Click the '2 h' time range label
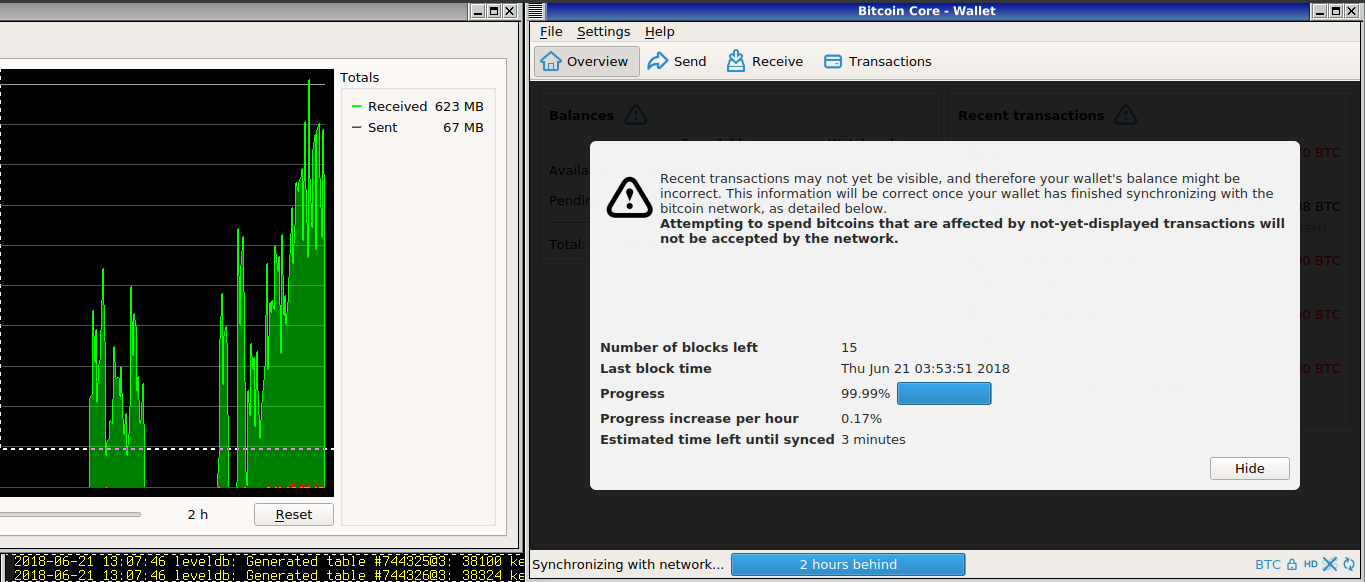 [198, 514]
